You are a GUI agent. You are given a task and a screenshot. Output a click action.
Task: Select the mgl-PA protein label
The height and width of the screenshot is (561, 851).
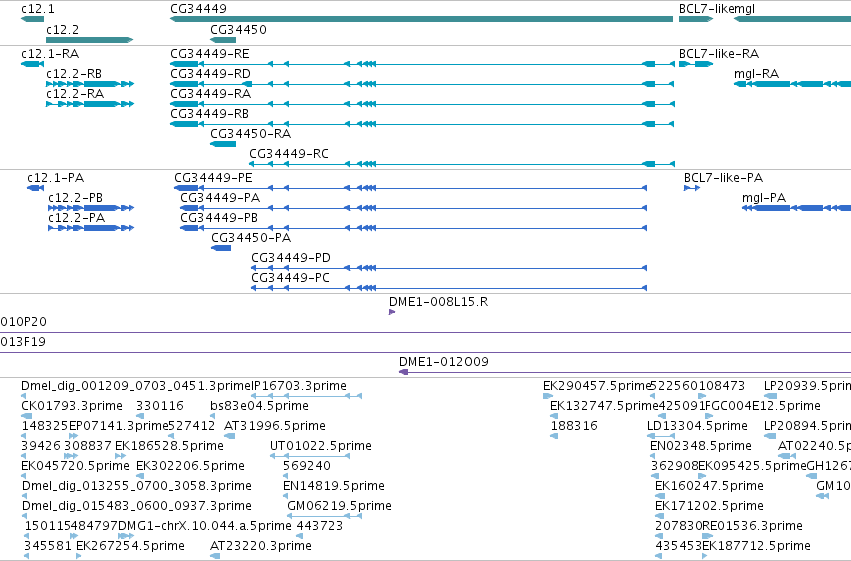click(764, 198)
